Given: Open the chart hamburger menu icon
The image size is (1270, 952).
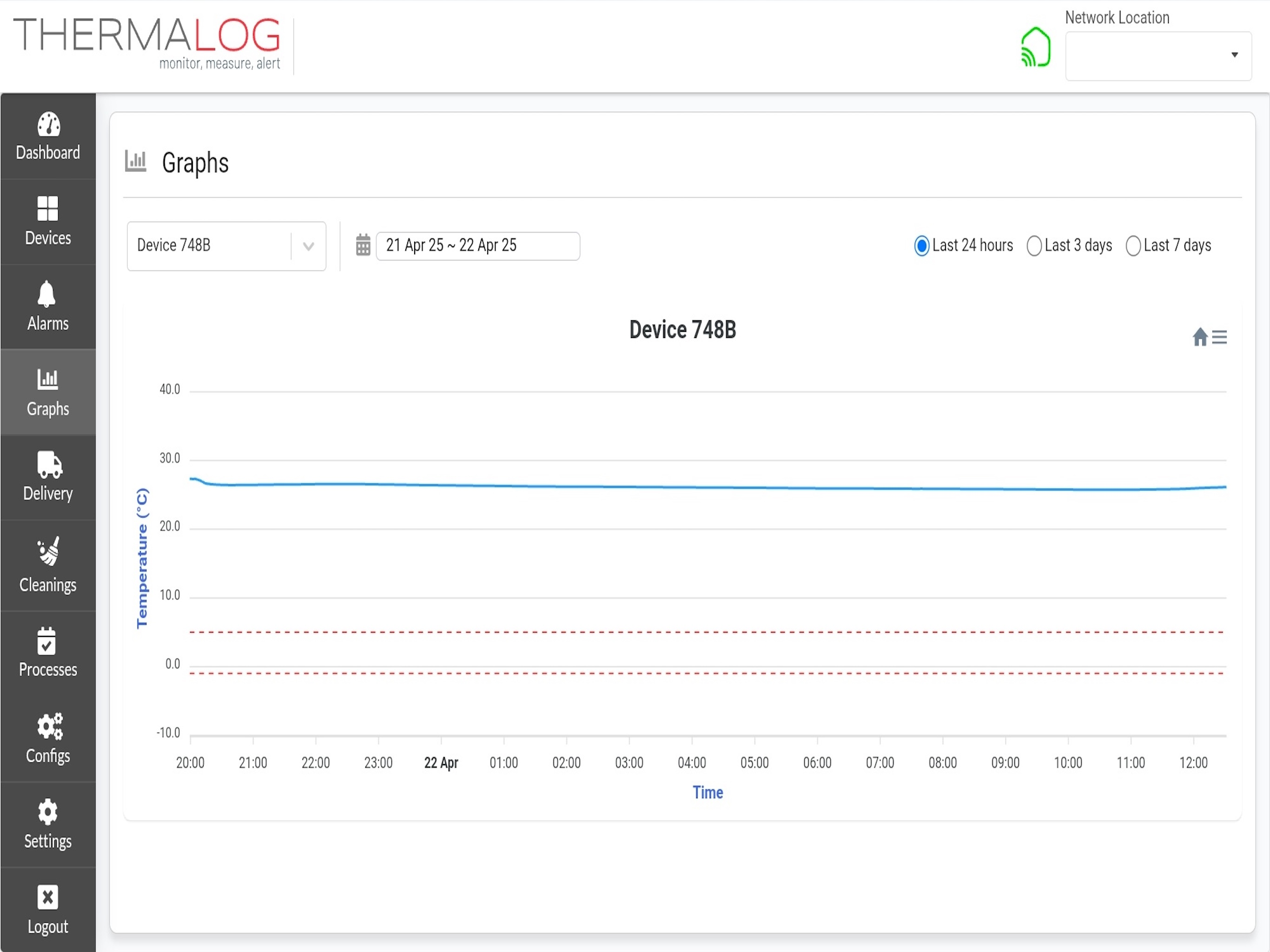Looking at the screenshot, I should 1219,337.
